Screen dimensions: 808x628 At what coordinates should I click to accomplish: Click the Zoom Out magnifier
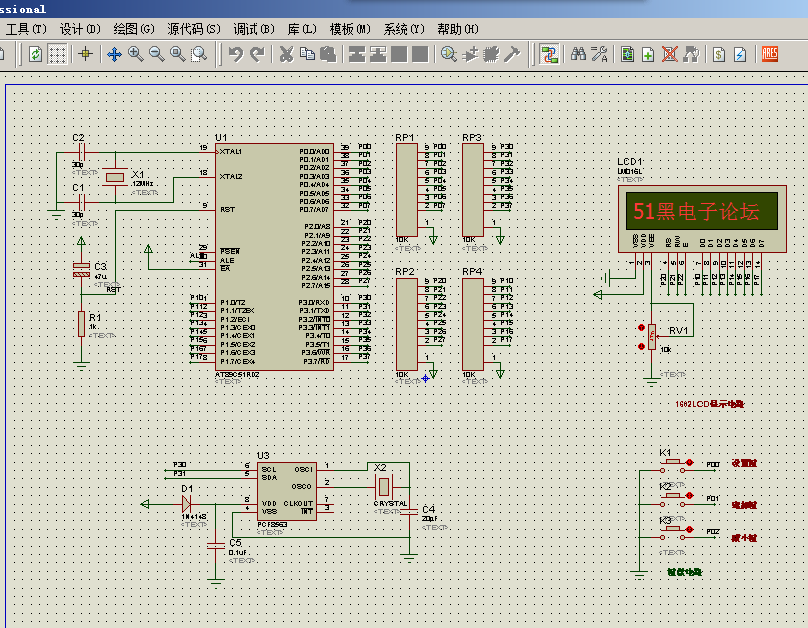[157, 54]
